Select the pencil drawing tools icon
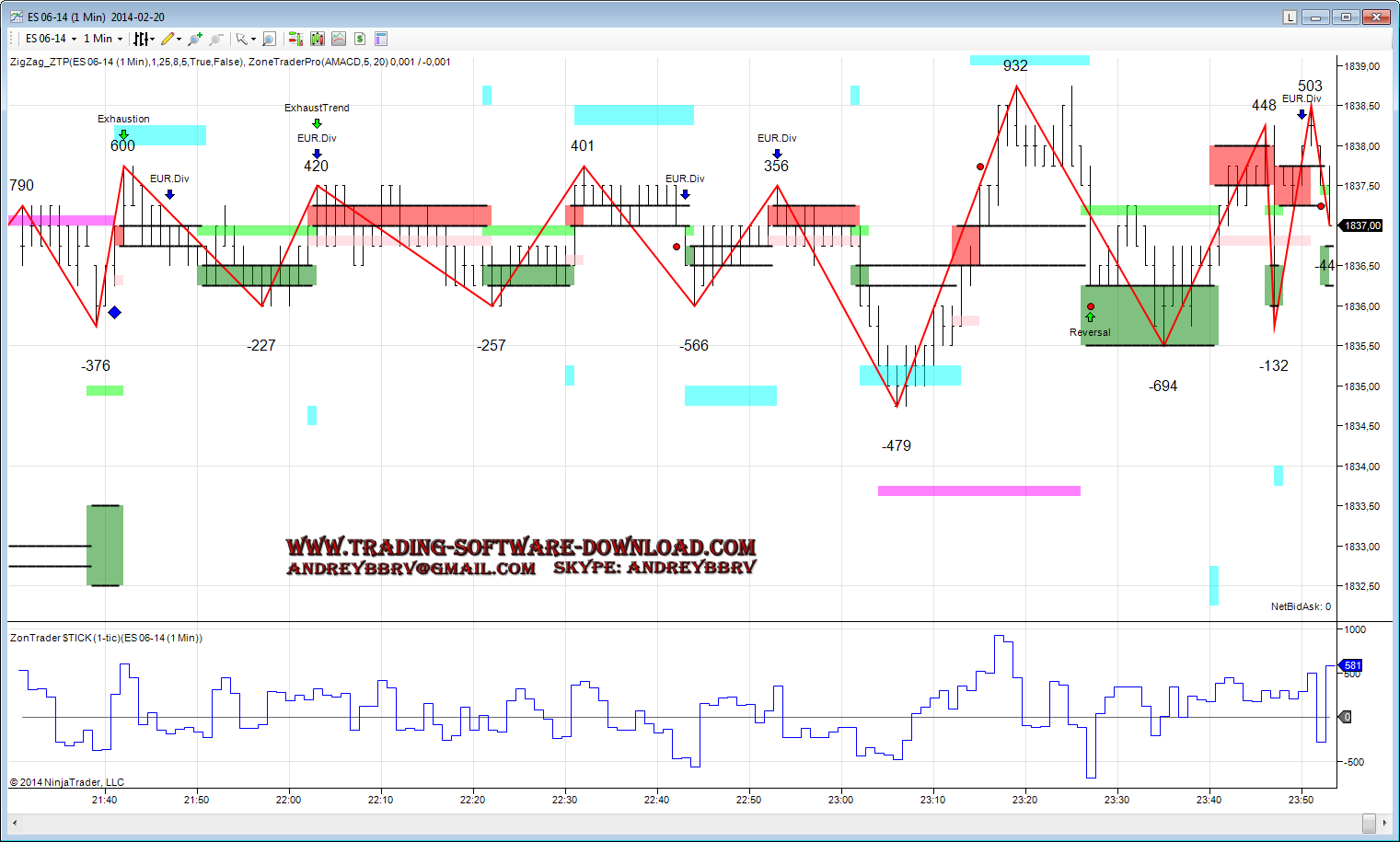This screenshot has height=842, width=1400. click(x=168, y=39)
